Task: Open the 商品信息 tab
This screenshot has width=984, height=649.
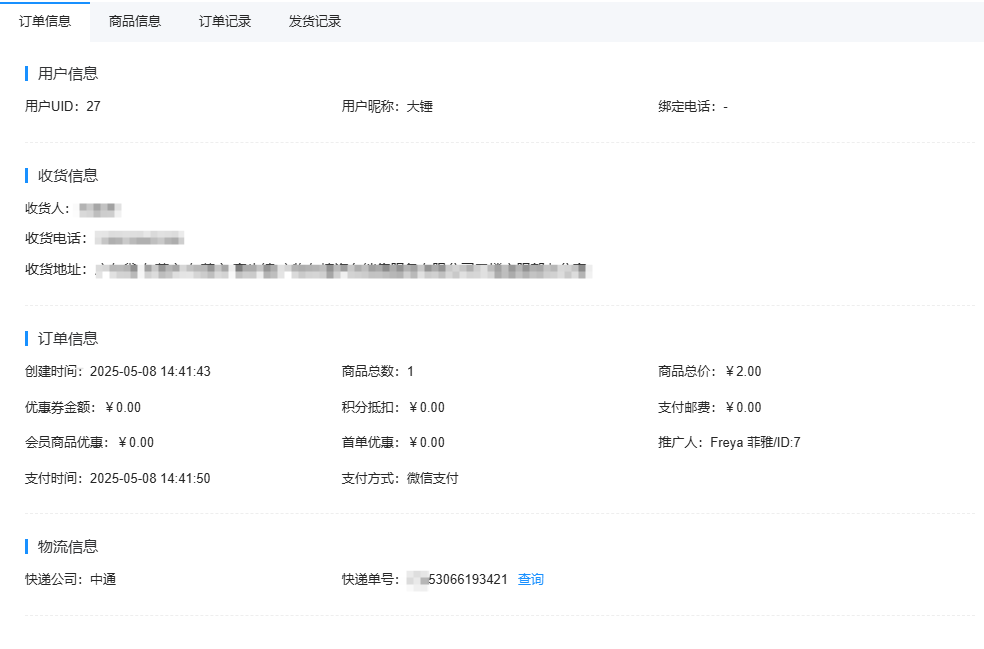Action: [135, 21]
